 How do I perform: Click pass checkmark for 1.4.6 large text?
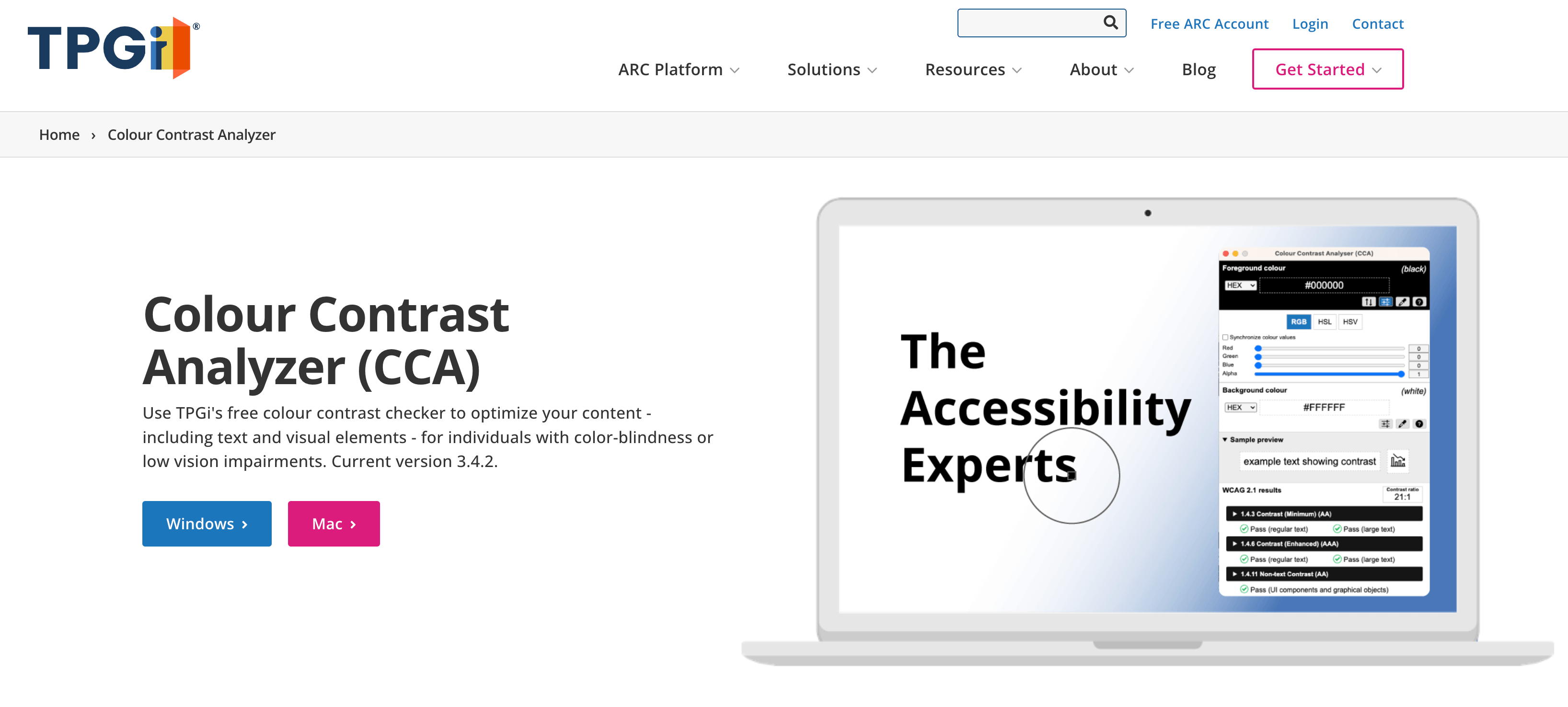click(x=1337, y=559)
